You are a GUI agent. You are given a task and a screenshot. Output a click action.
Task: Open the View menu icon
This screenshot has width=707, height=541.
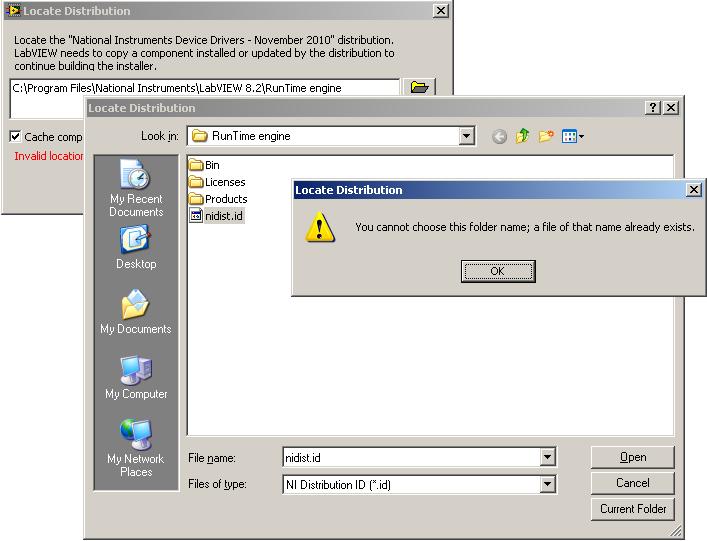573,136
